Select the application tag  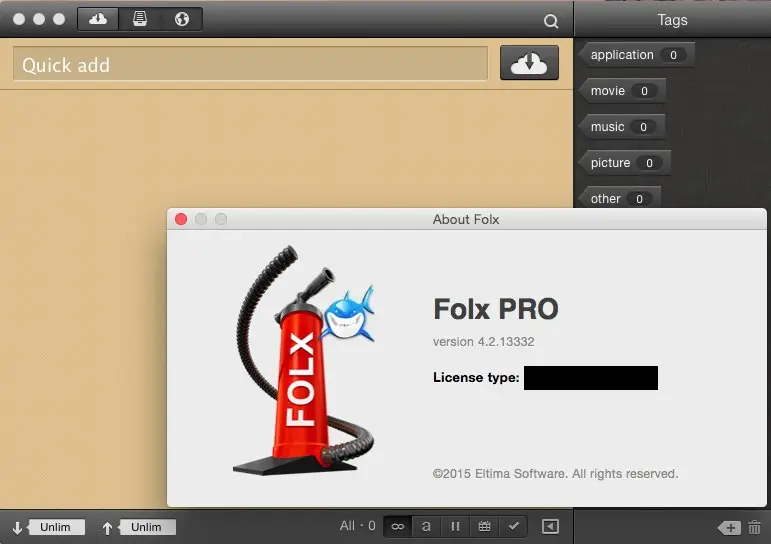(637, 55)
